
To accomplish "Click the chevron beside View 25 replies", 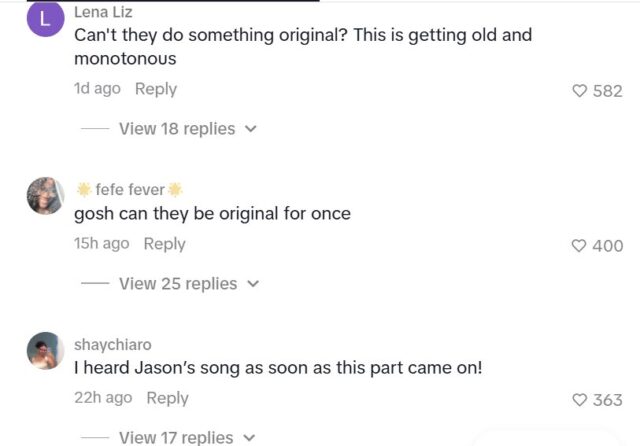I will coord(253,284).
